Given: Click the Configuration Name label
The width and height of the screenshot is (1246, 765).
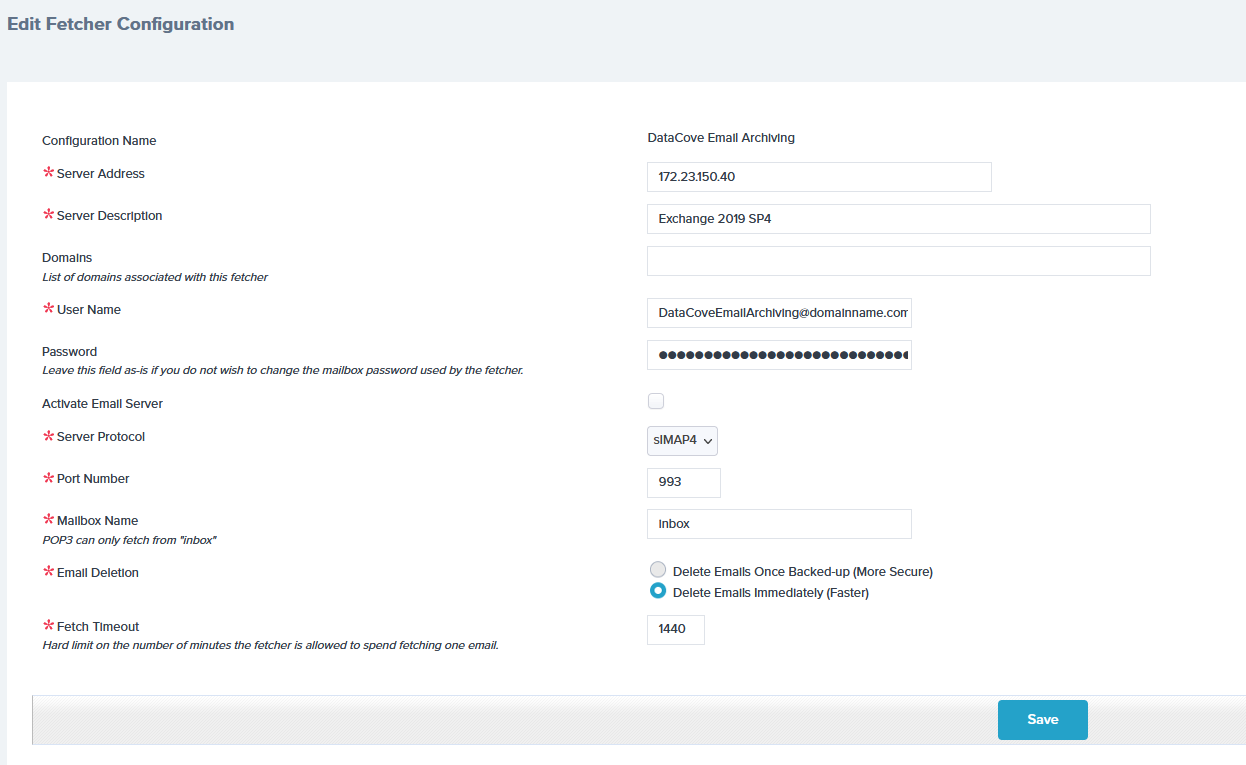Looking at the screenshot, I should click(x=99, y=141).
